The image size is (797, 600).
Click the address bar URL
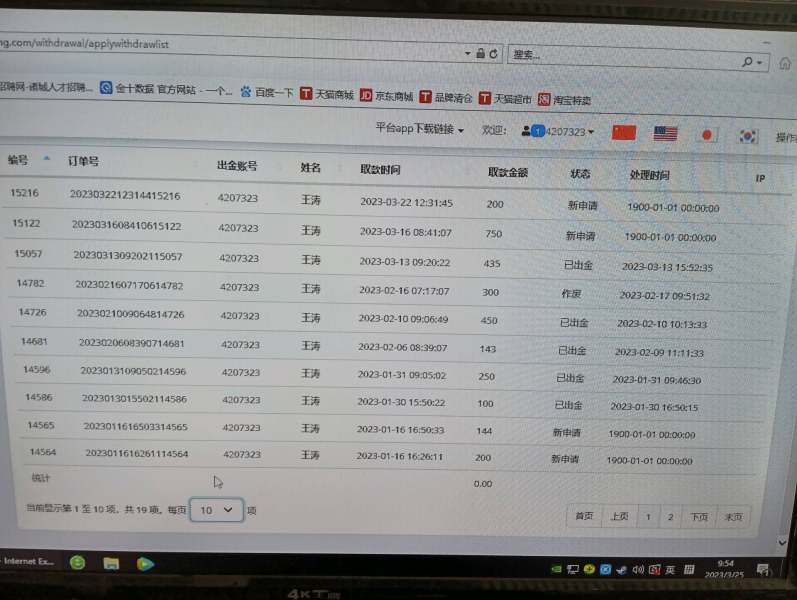pyautogui.click(x=84, y=43)
